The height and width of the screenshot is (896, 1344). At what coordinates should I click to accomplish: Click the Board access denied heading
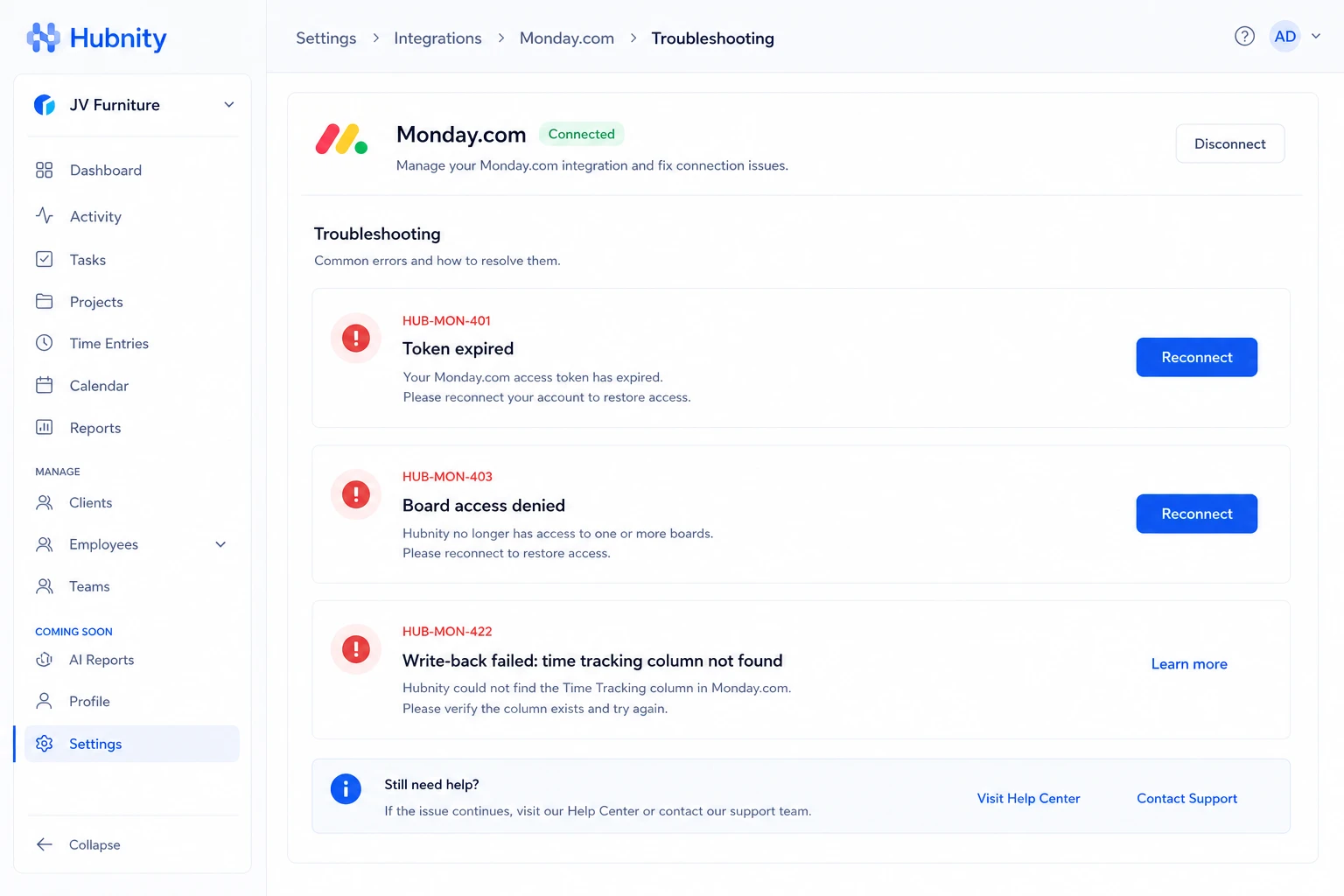(484, 505)
